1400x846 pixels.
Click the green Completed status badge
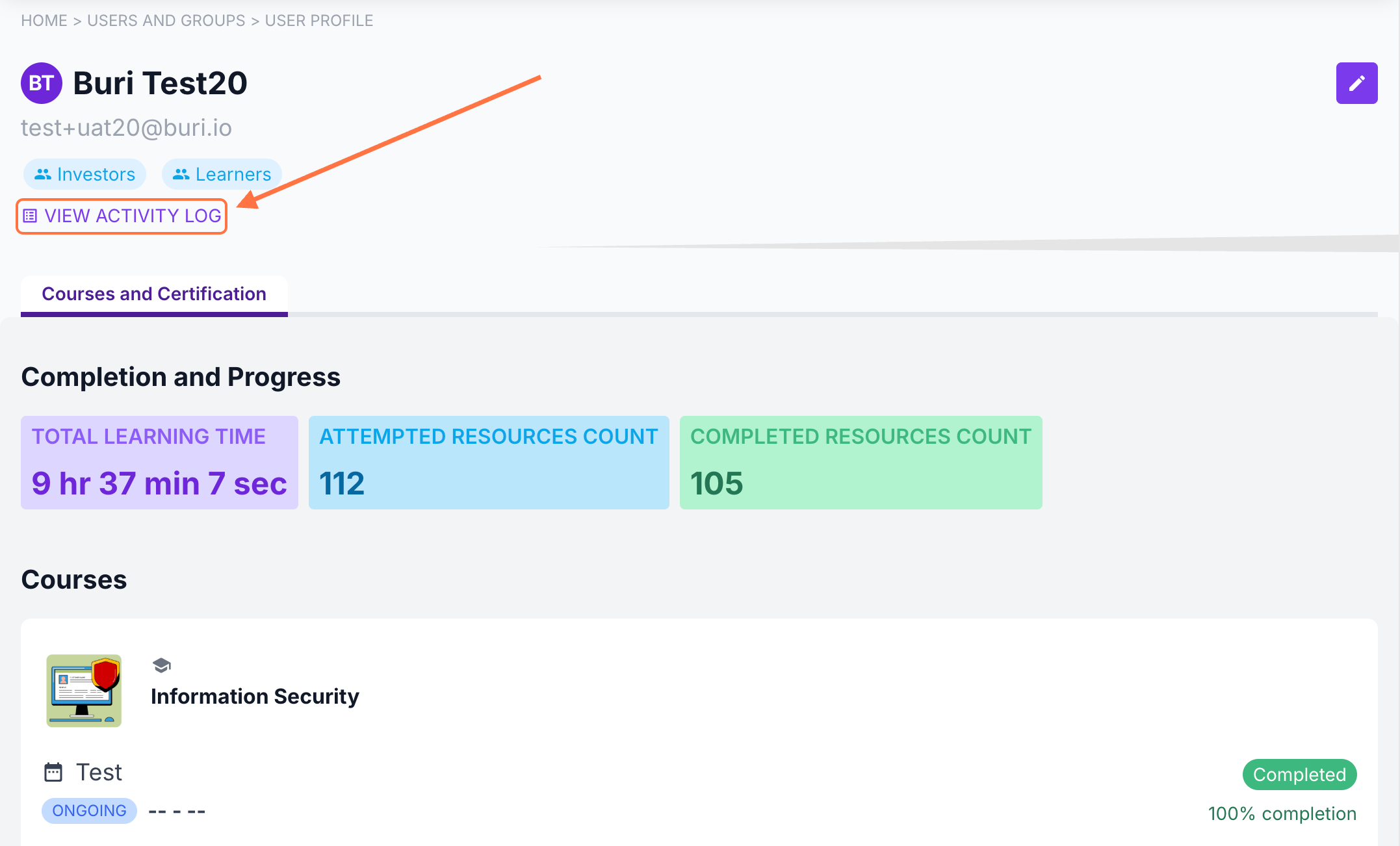pos(1299,775)
